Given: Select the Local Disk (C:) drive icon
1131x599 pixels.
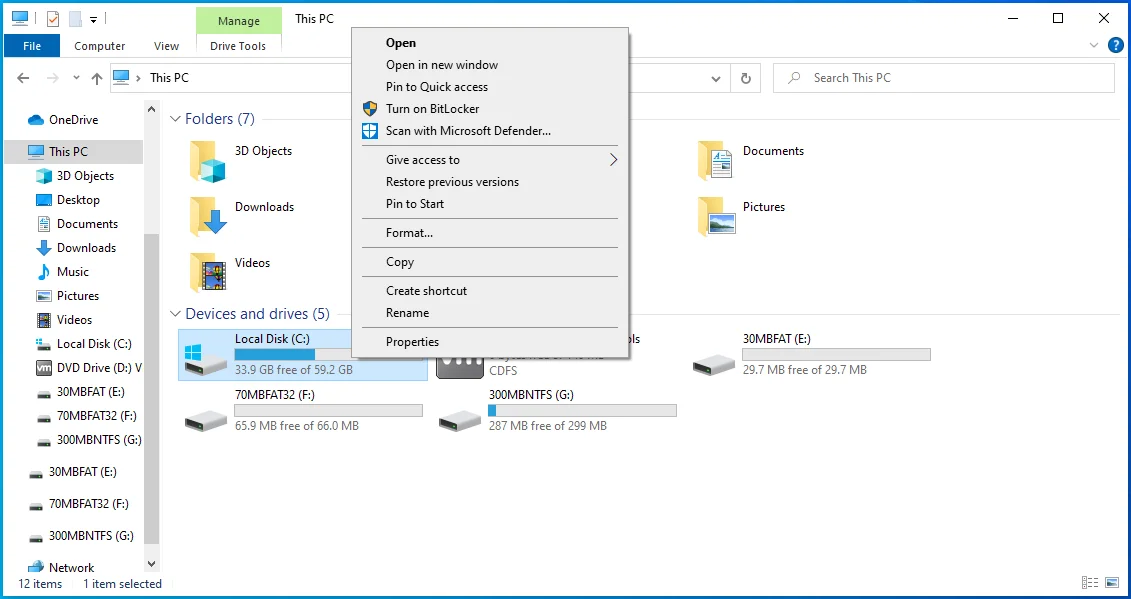Looking at the screenshot, I should (x=206, y=359).
